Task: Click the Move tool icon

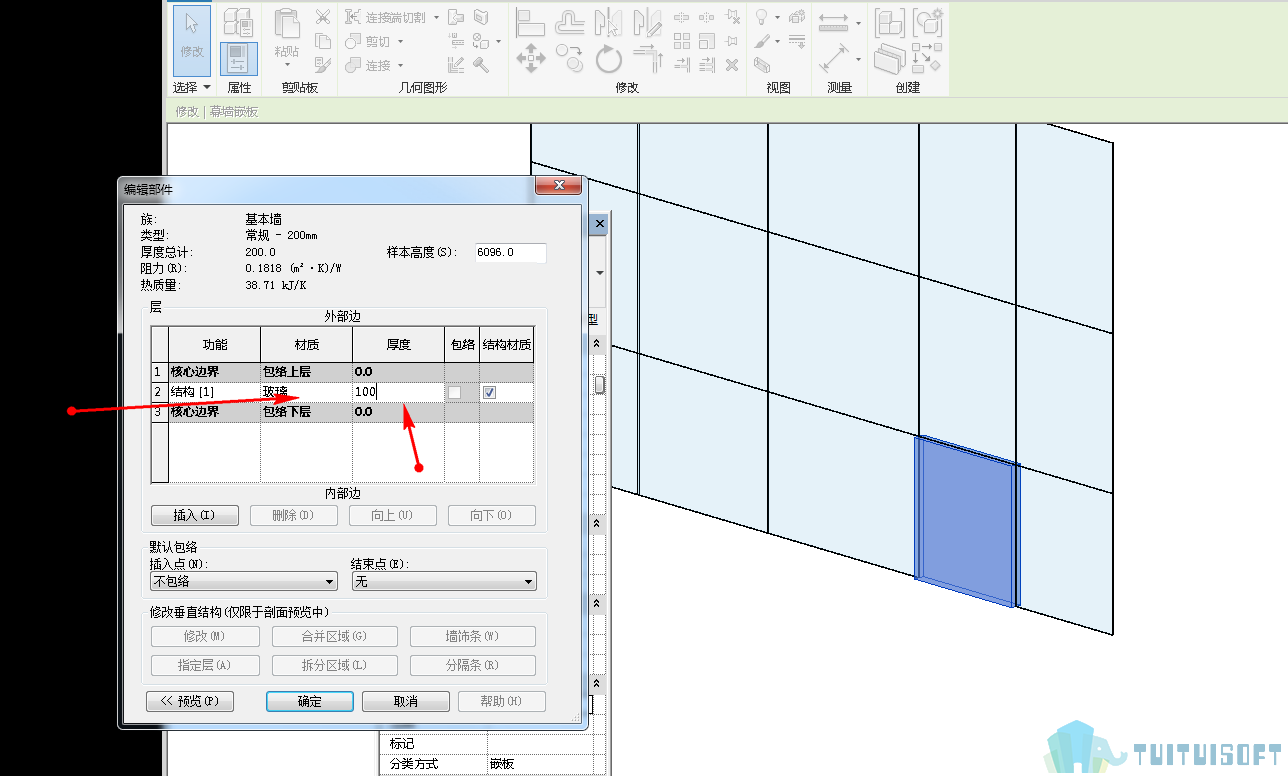Action: click(530, 58)
